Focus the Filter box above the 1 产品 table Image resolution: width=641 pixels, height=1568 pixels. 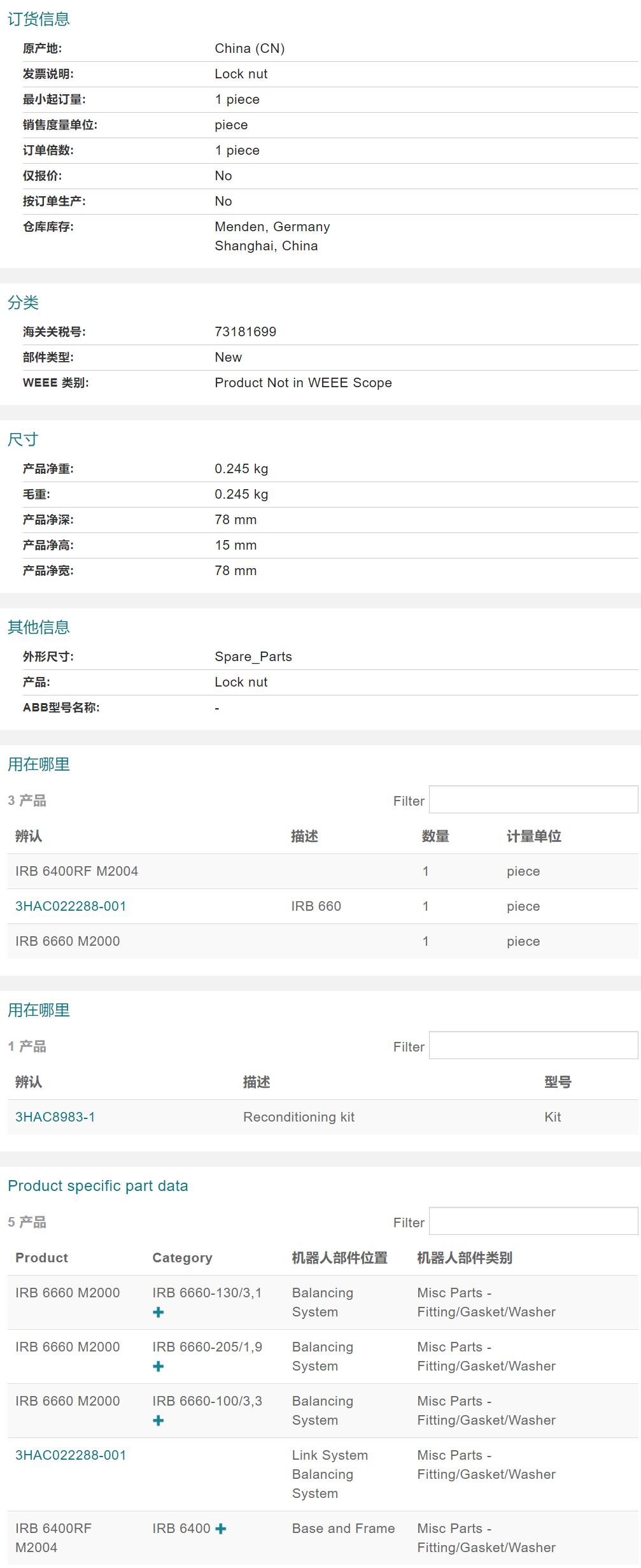pyautogui.click(x=533, y=1046)
